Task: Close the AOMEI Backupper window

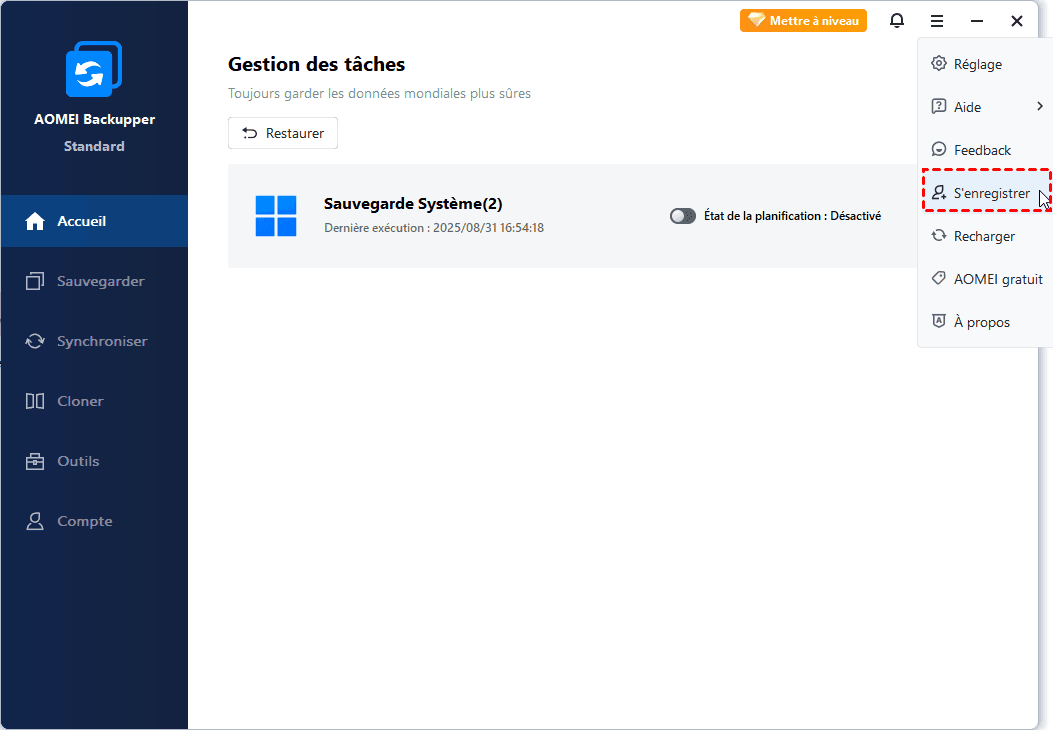Action: pos(1017,21)
